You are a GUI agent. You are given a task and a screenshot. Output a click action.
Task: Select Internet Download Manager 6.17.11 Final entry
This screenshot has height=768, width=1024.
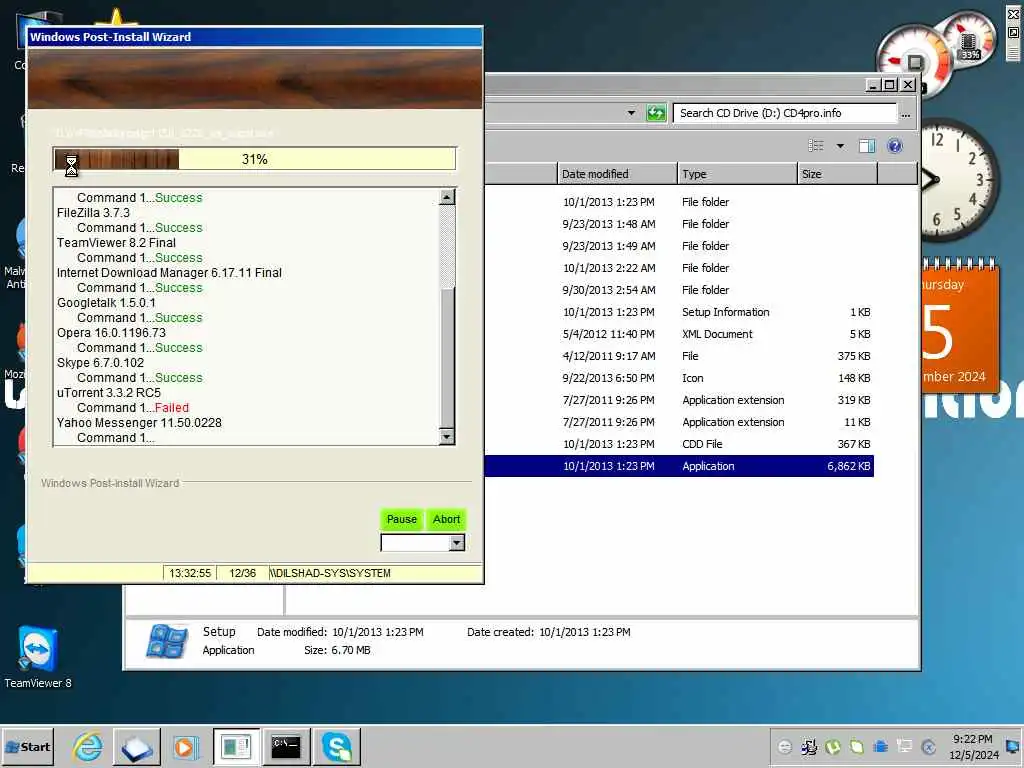169,273
